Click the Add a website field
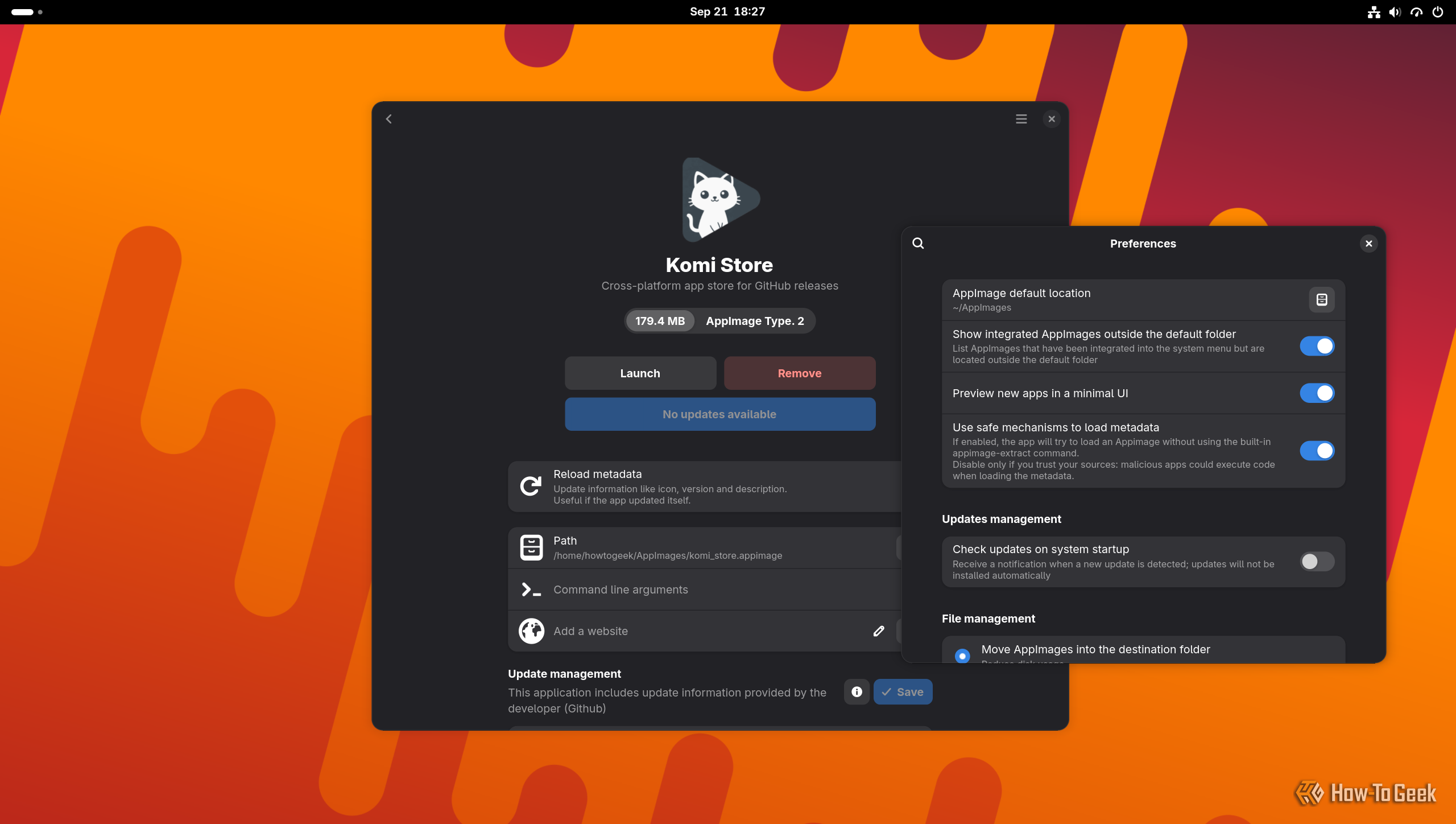 (x=705, y=631)
